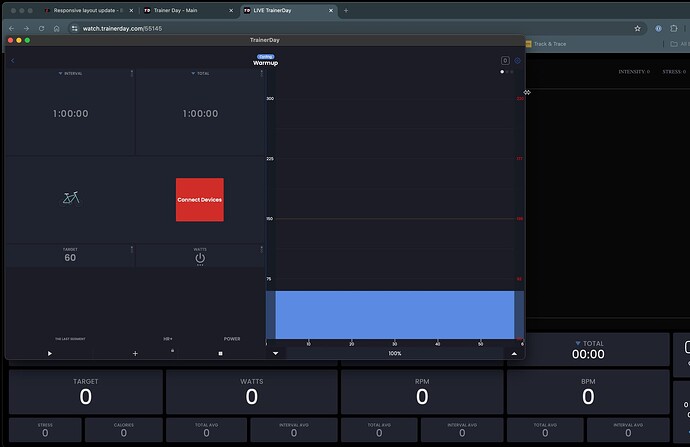Viewport: 690px width, 447px height.
Task: Start workout with the play button
Action: [x=50, y=353]
